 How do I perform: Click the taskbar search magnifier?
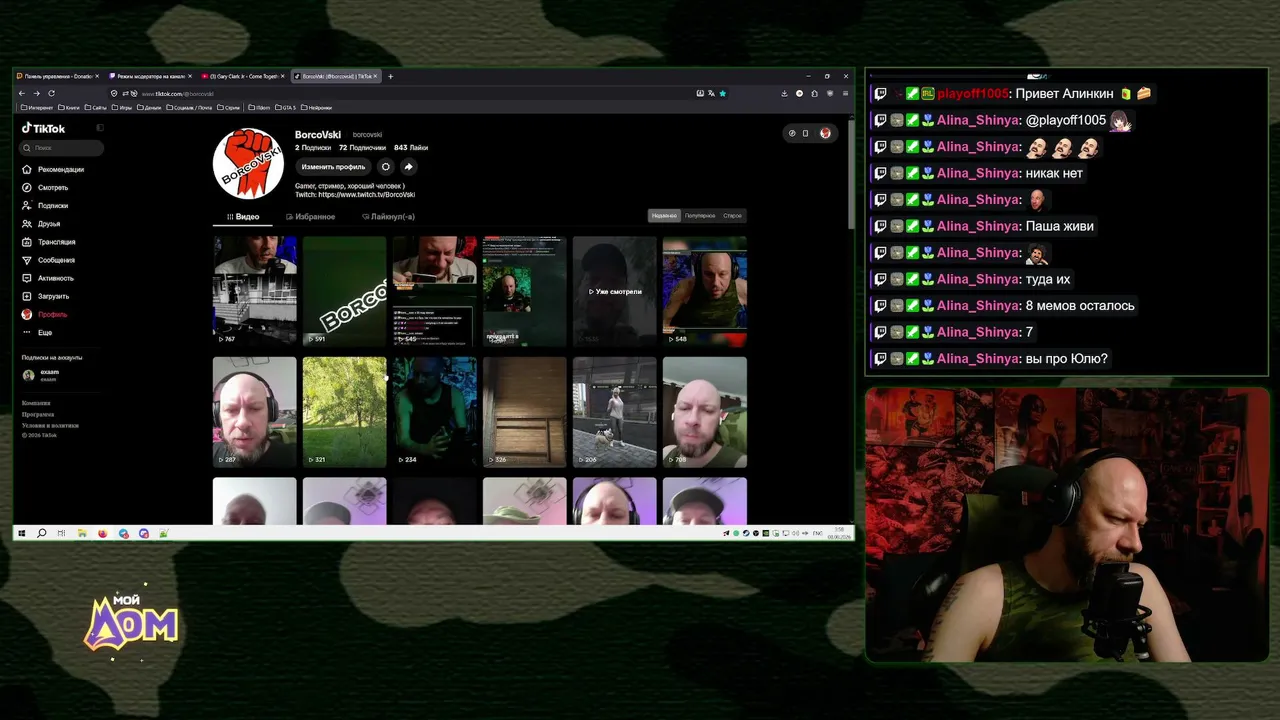pyautogui.click(x=41, y=533)
